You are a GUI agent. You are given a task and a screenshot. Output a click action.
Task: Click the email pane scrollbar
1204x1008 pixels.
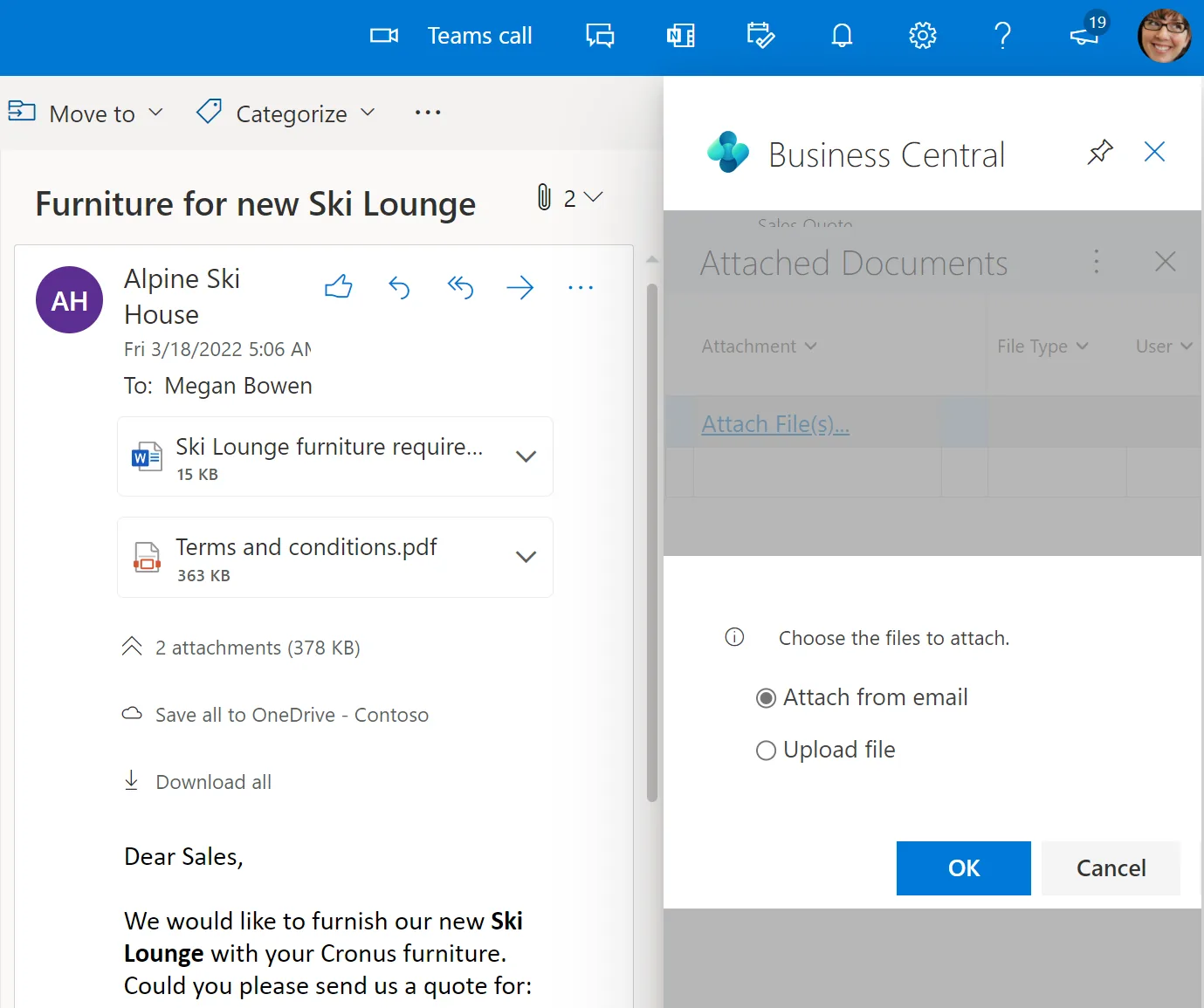pos(652,541)
